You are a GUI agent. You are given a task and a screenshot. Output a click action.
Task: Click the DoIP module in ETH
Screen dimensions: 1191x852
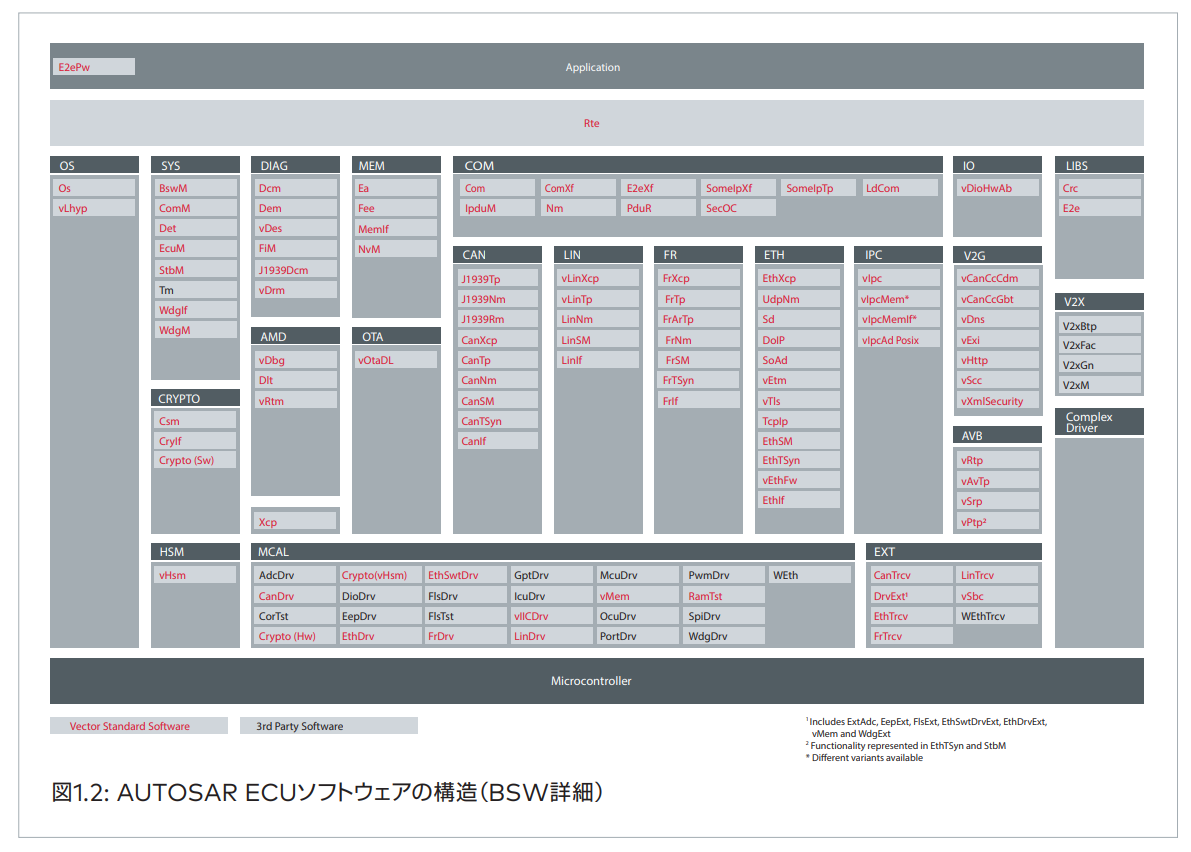[x=799, y=340]
